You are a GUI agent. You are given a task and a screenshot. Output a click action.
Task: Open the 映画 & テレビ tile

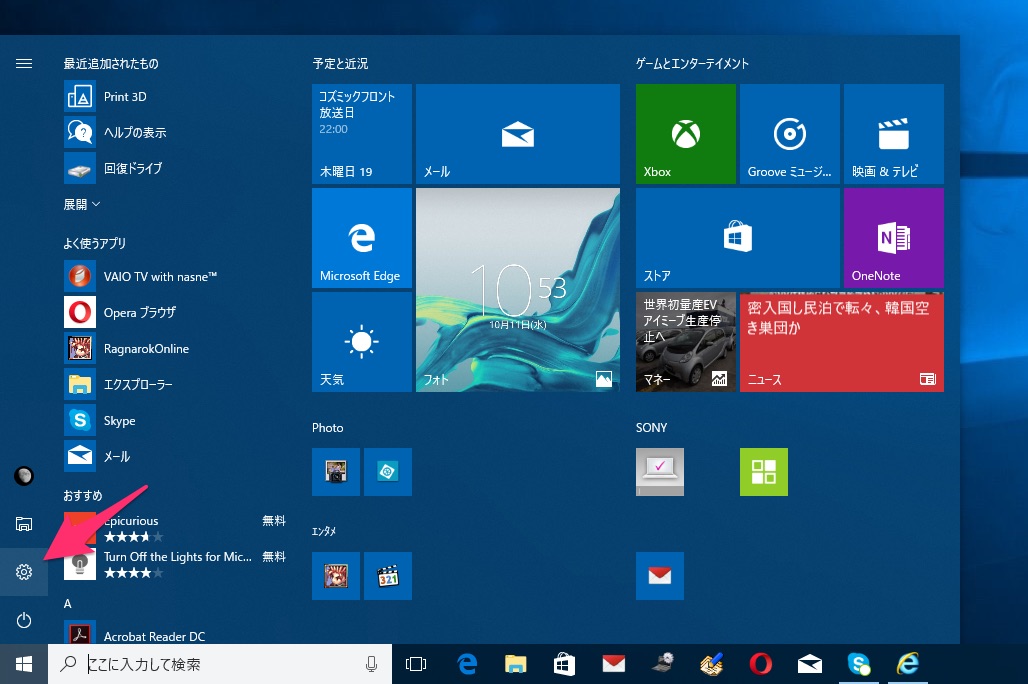[x=894, y=134]
